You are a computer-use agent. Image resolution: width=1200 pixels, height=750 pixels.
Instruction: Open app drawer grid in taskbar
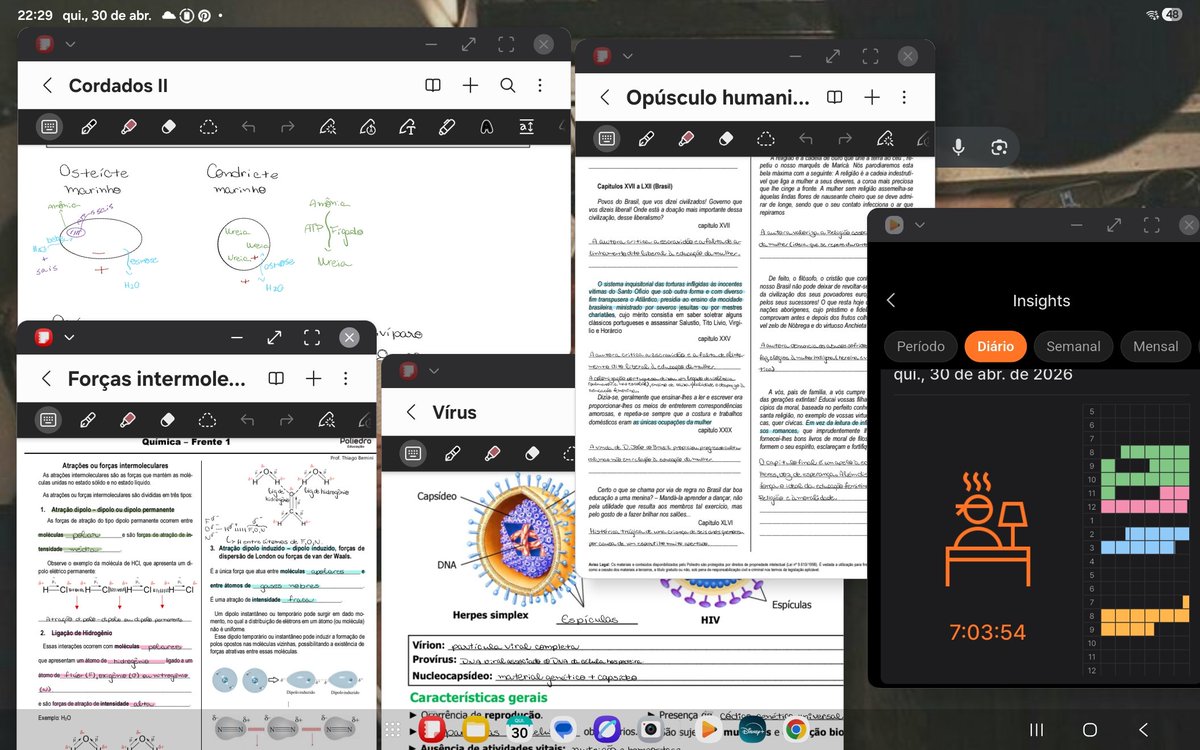tap(391, 730)
